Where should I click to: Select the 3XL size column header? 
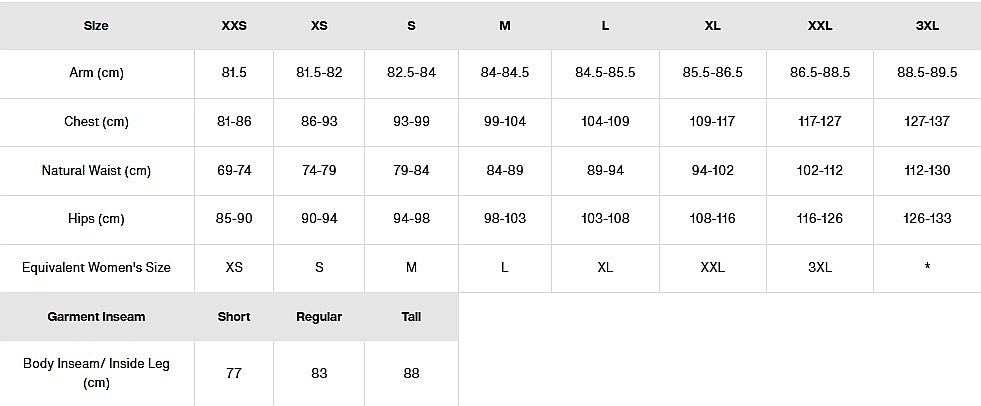coord(927,25)
